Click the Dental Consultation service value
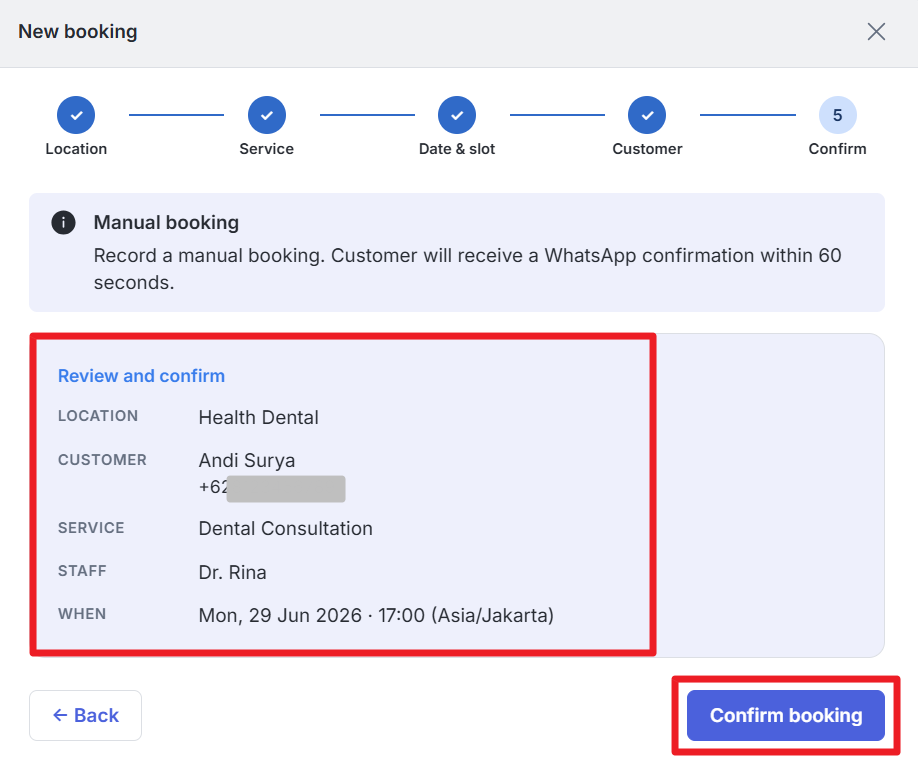The image size is (918, 775). 285,529
